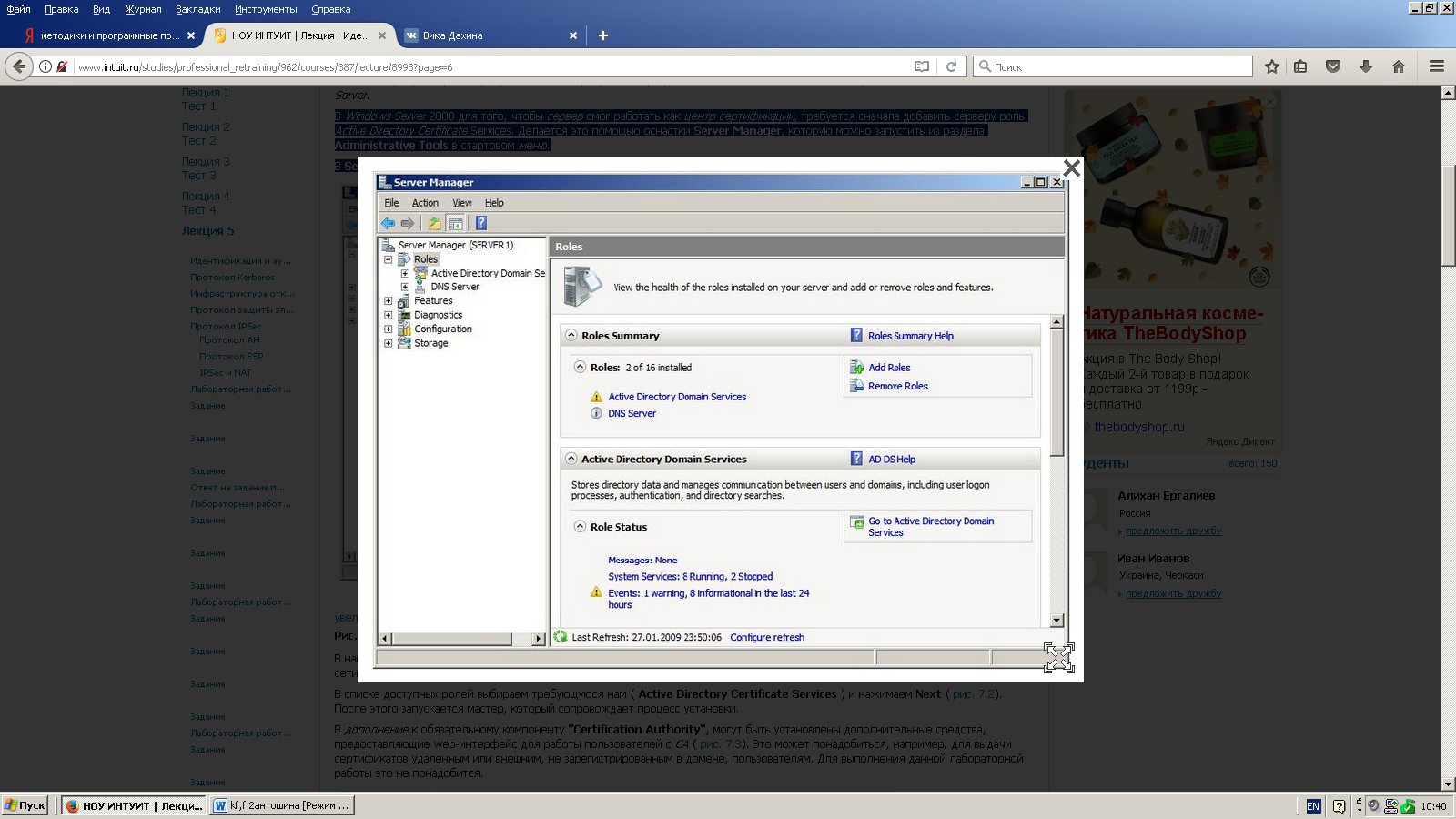Click the Server Manager Forward arrow icon
Screen dimensions: 1456x819
point(408,223)
